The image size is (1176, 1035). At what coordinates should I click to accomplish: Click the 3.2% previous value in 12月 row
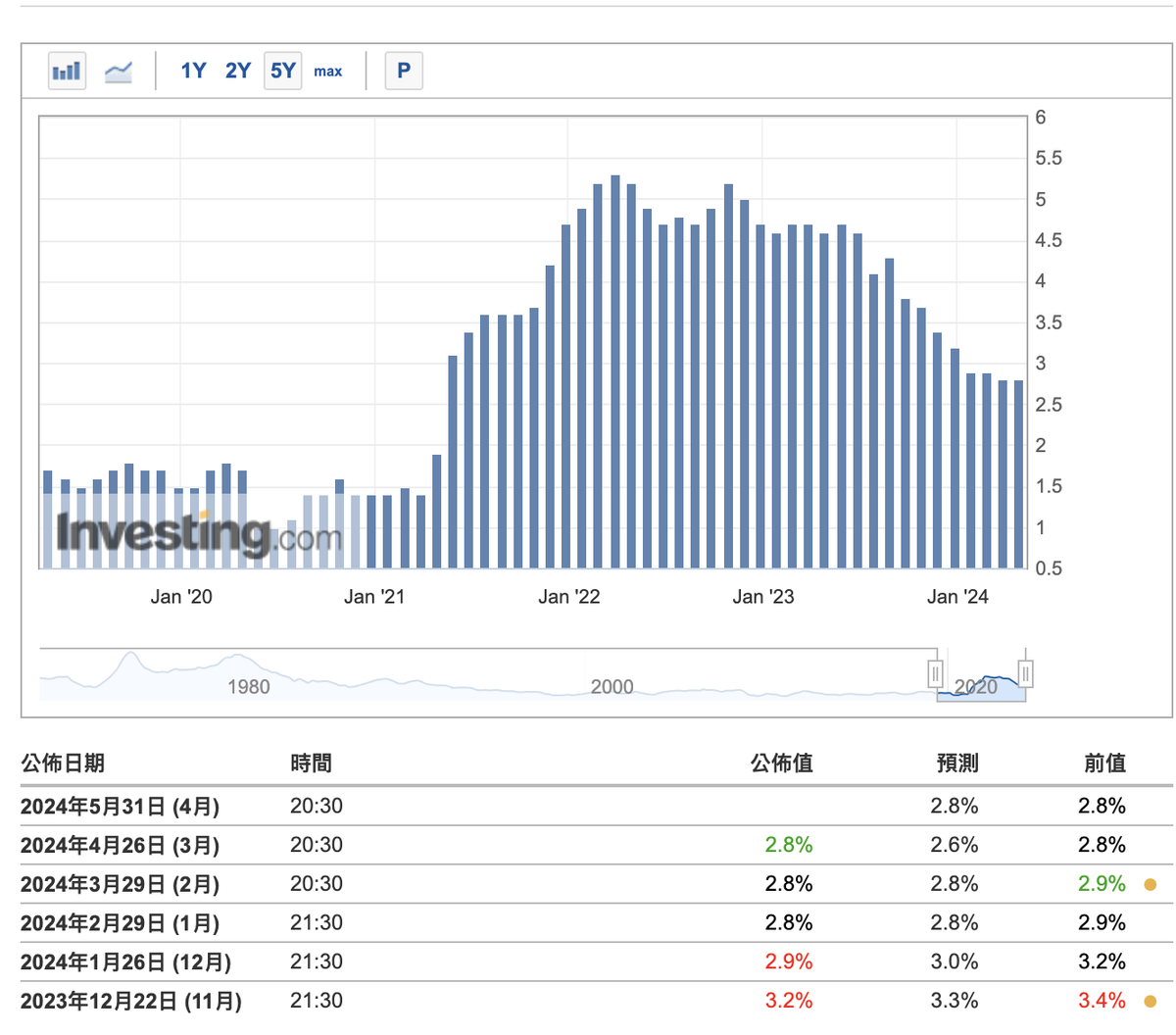[1102, 961]
